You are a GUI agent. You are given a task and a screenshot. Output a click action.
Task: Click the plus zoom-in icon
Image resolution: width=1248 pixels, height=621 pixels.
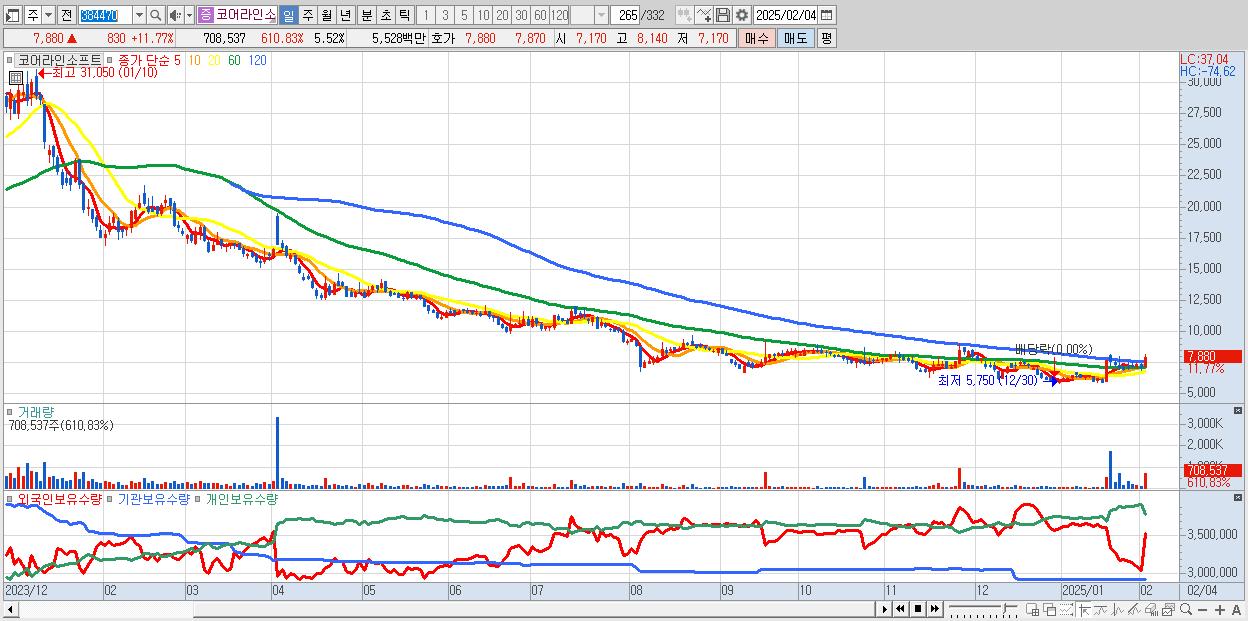coord(1220,610)
